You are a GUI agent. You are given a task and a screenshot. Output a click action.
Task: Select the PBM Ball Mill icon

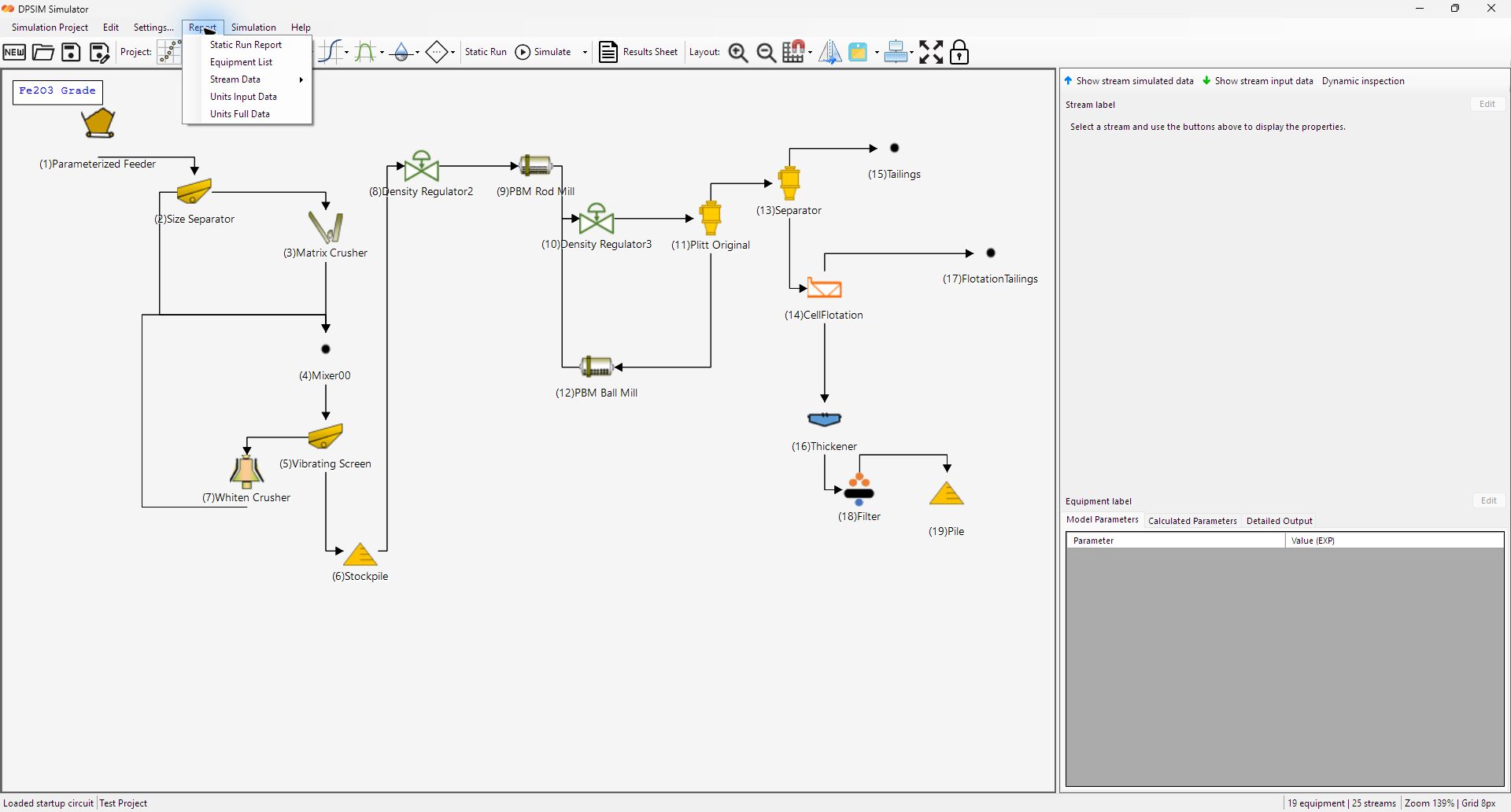597,366
